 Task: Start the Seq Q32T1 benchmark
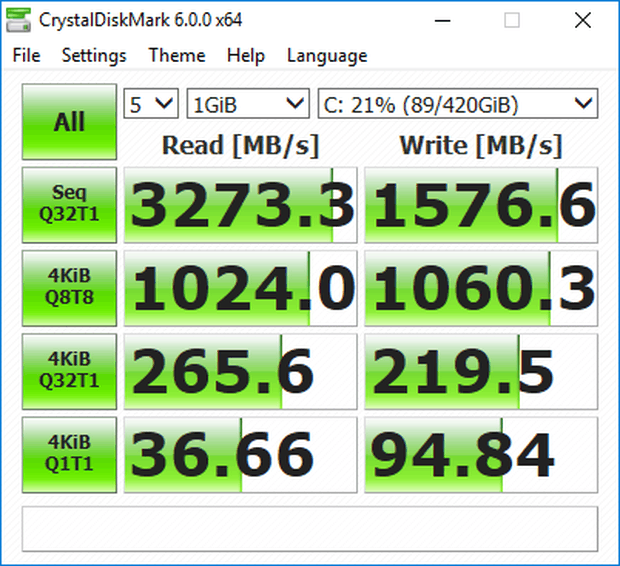(69, 205)
